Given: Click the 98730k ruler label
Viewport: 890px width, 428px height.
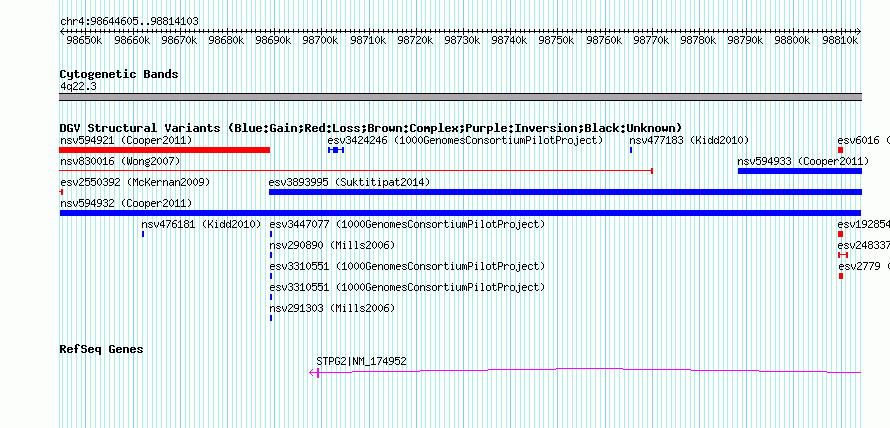Looking at the screenshot, I should (x=462, y=40).
